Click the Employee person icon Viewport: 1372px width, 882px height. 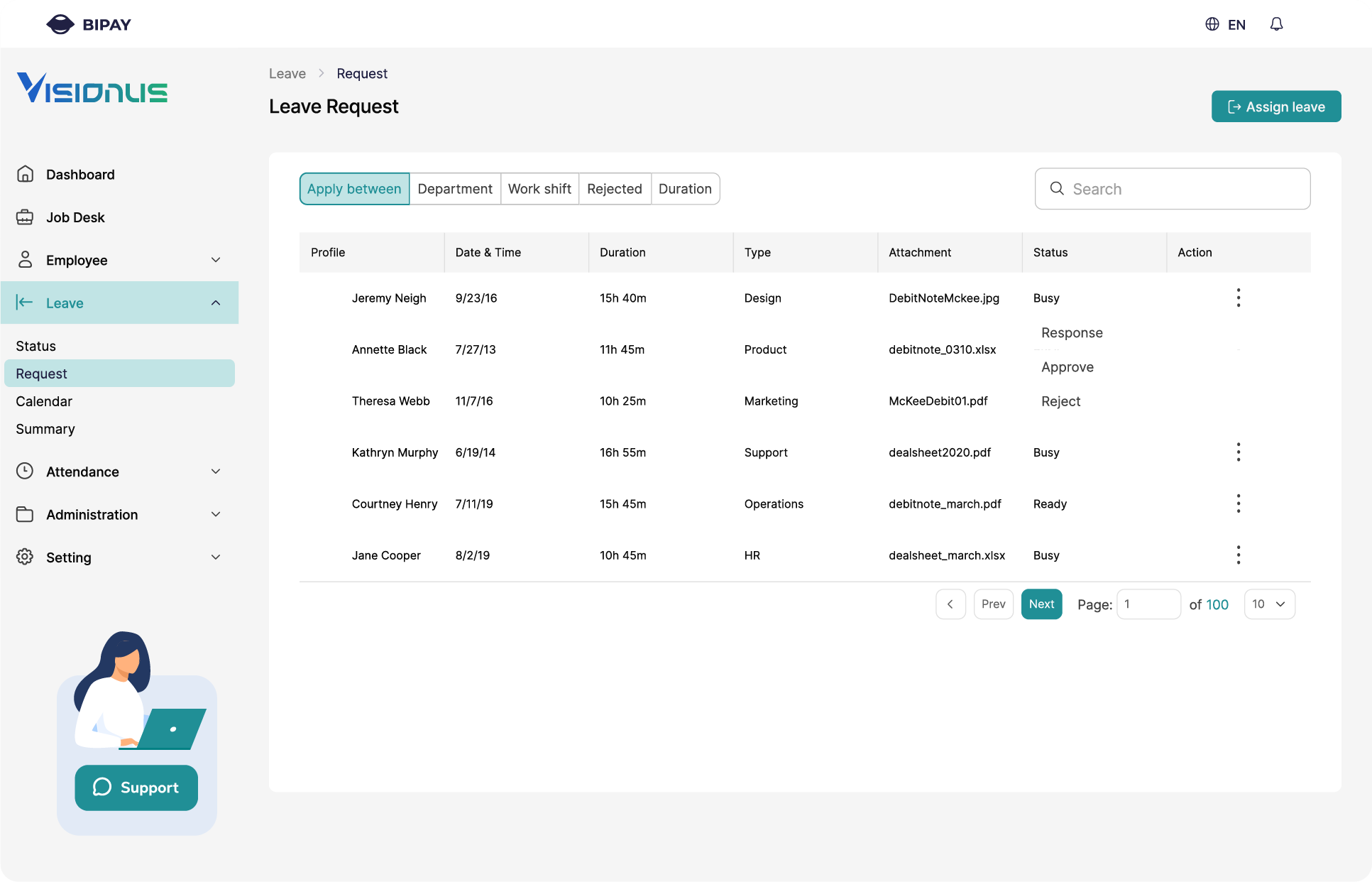click(x=25, y=260)
